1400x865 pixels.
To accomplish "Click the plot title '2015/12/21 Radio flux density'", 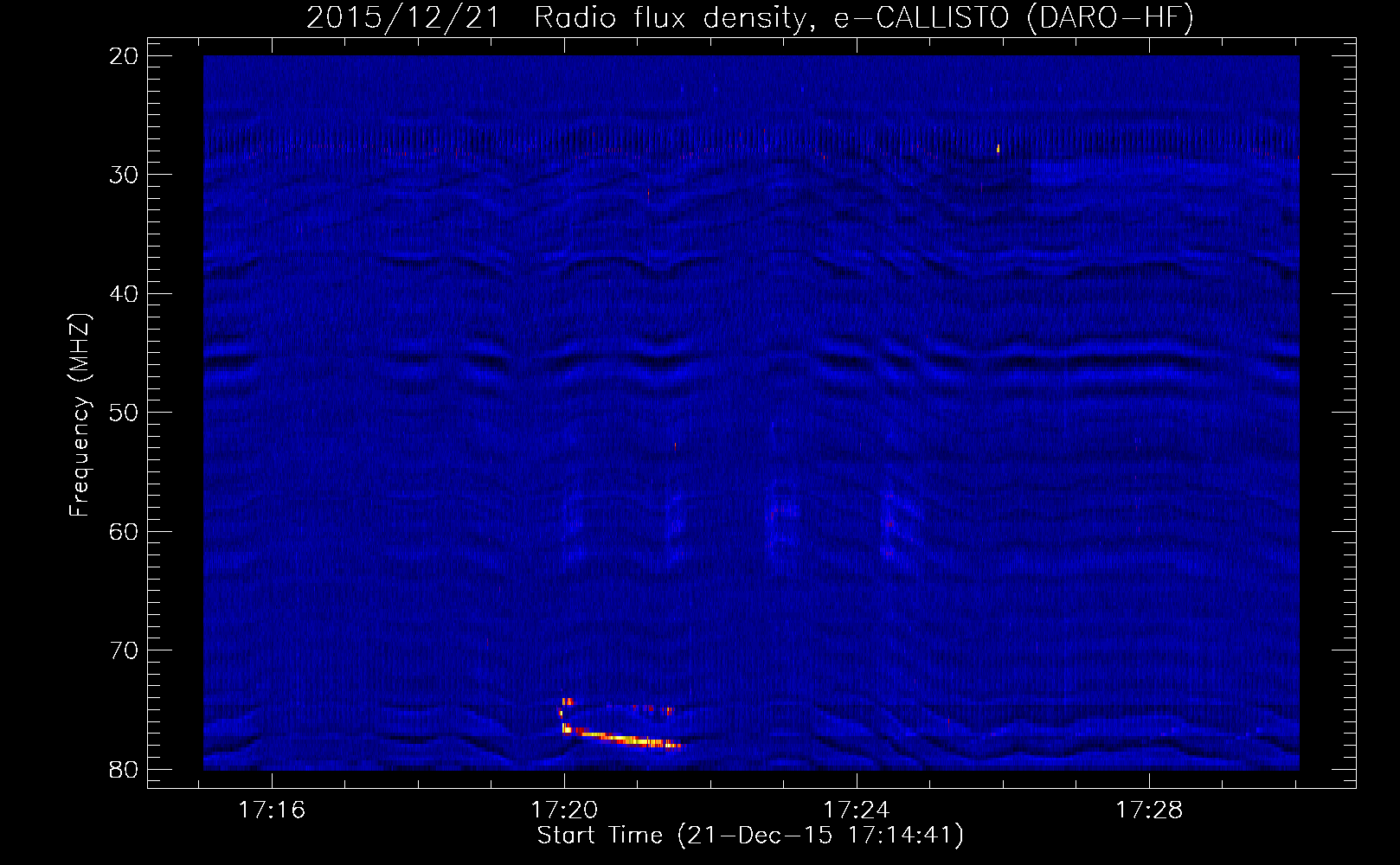I will coord(750,17).
